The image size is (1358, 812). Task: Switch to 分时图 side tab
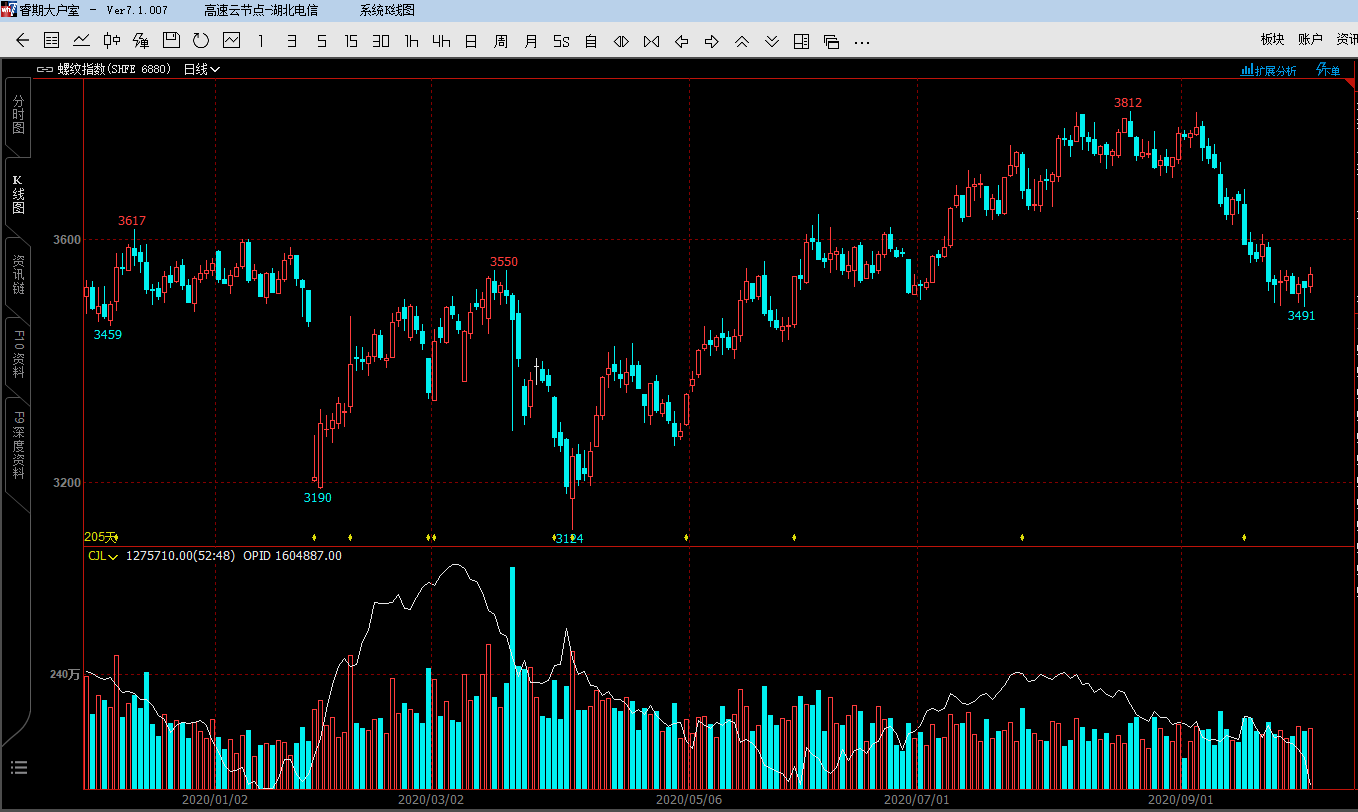pos(18,116)
